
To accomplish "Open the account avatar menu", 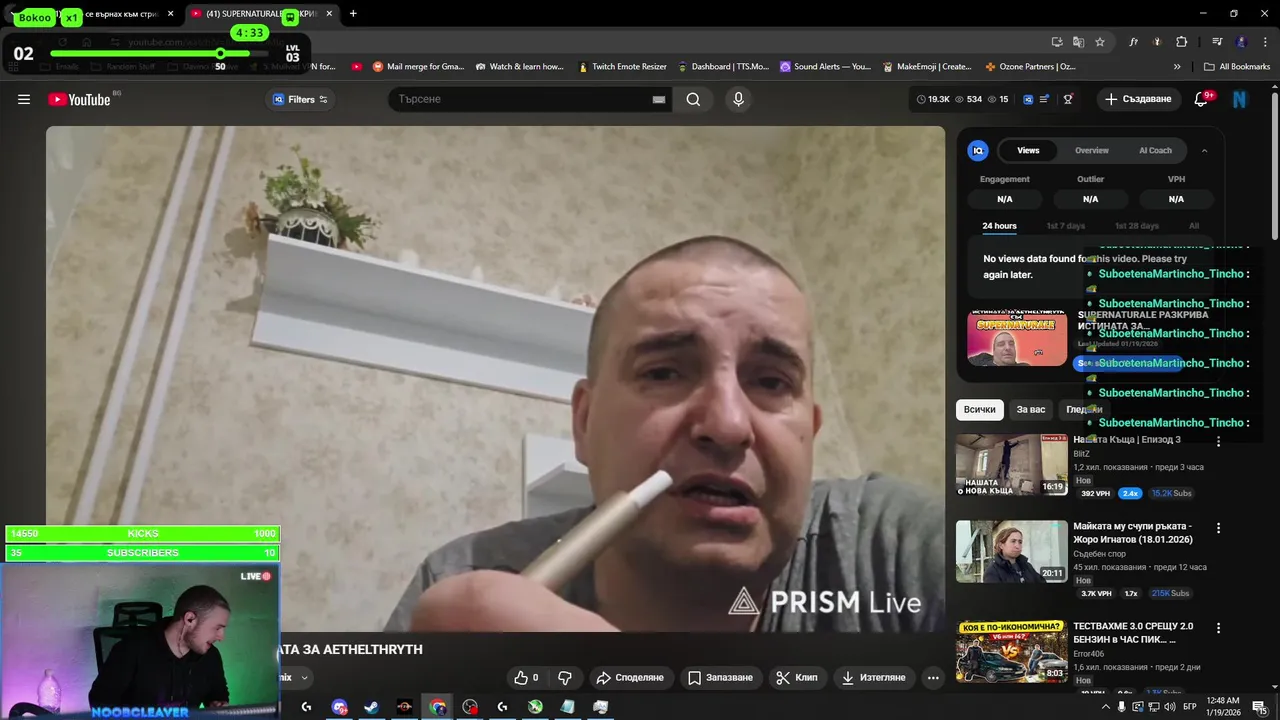I will point(1240,99).
